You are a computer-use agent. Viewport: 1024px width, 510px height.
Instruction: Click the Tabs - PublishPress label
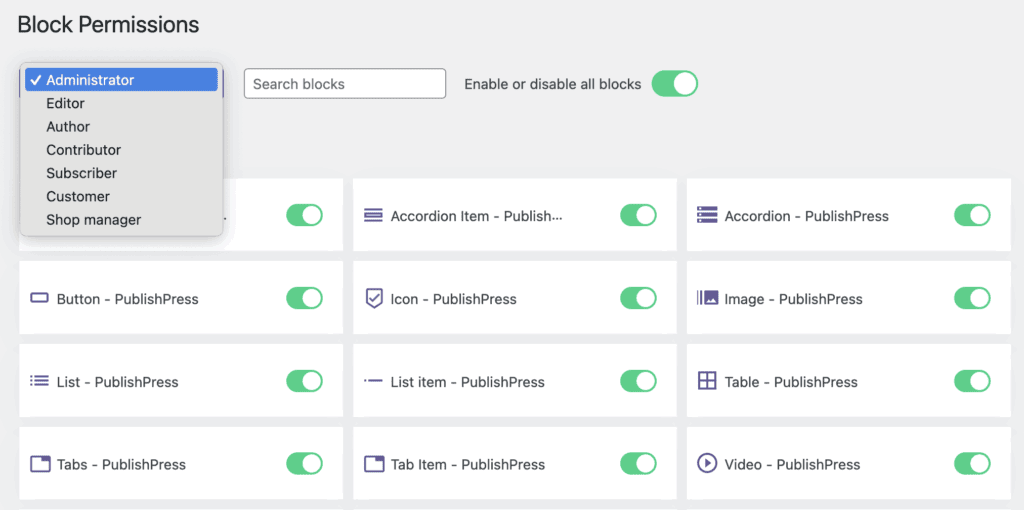click(121, 465)
